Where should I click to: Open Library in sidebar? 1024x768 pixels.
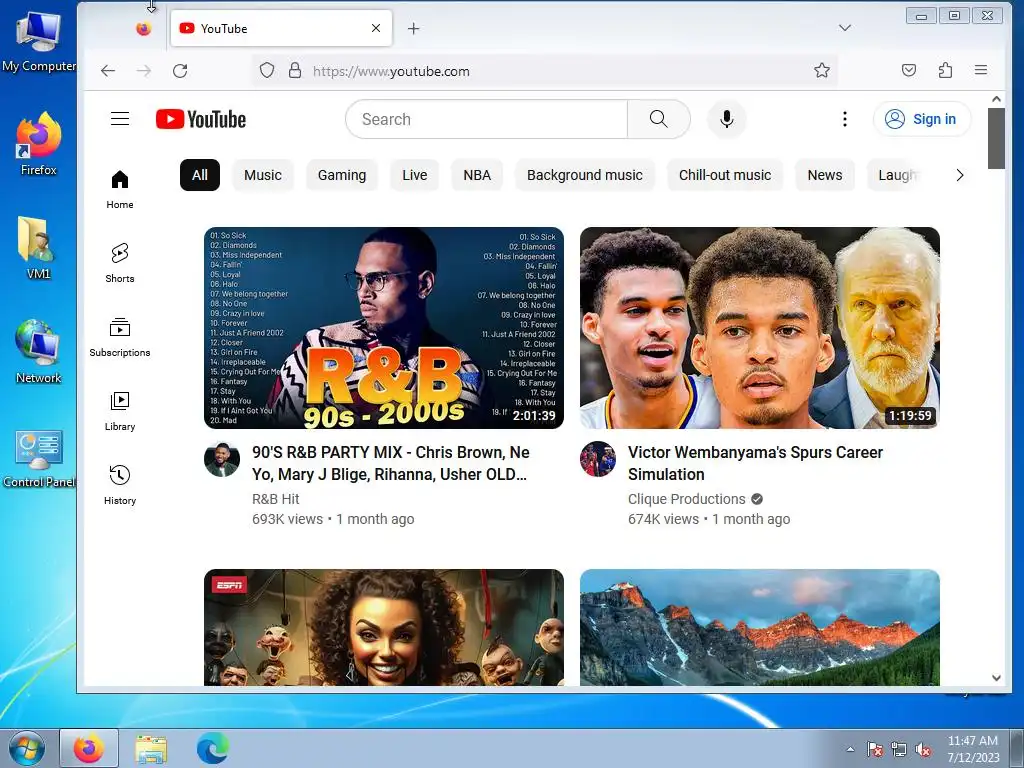click(x=120, y=411)
